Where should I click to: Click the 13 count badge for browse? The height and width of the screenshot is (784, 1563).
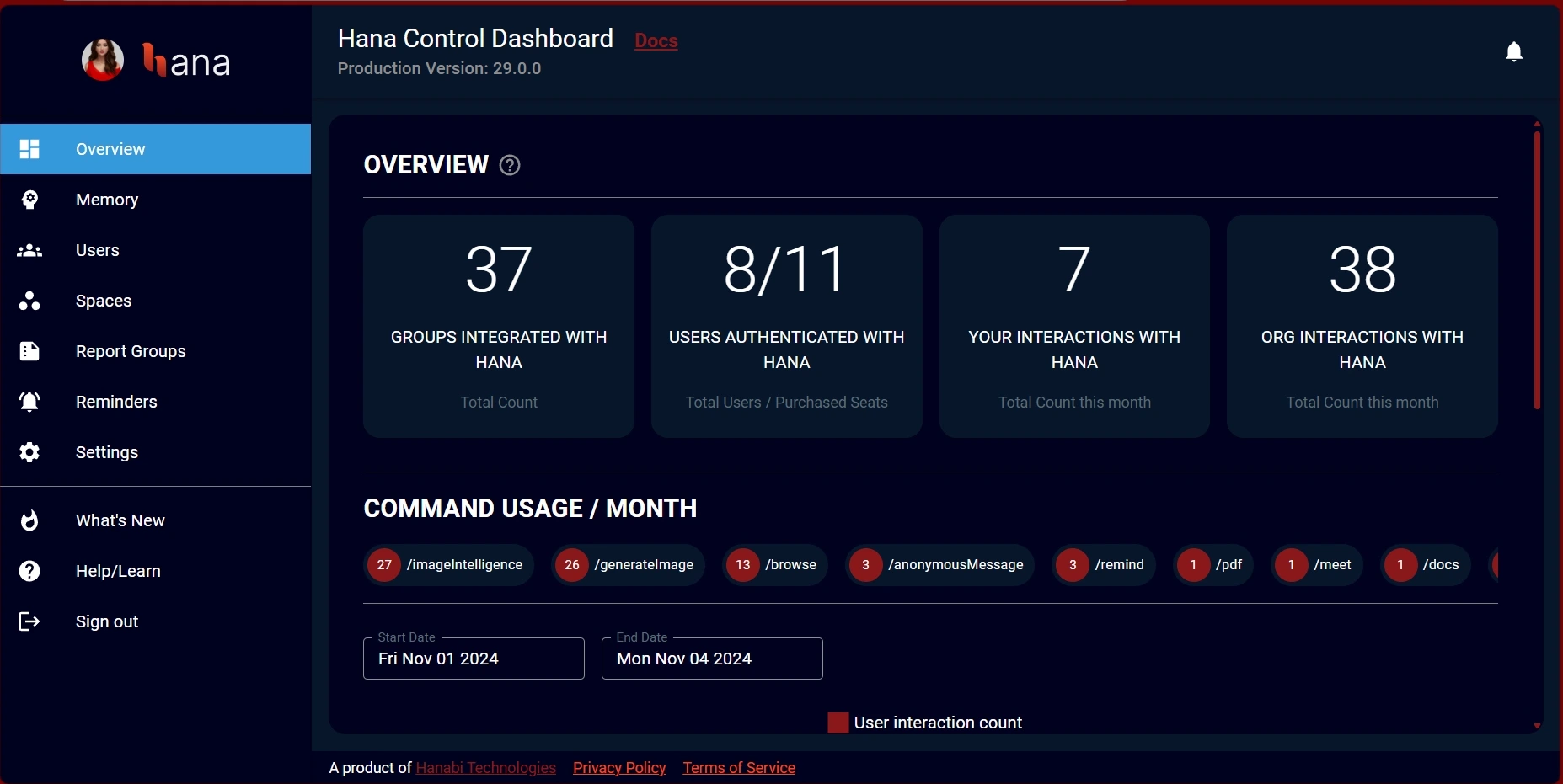tap(743, 564)
